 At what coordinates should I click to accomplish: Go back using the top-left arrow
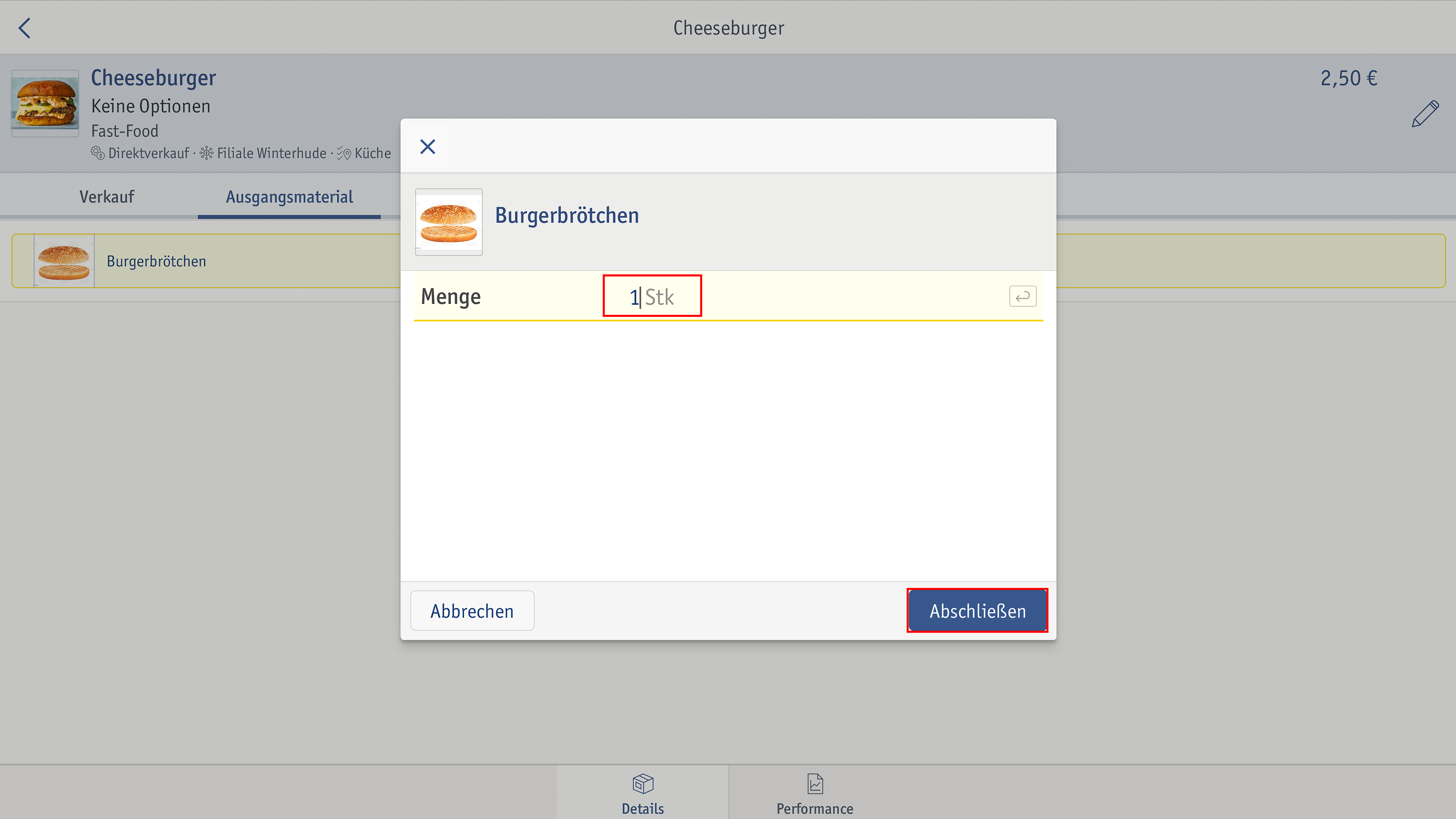tap(24, 28)
